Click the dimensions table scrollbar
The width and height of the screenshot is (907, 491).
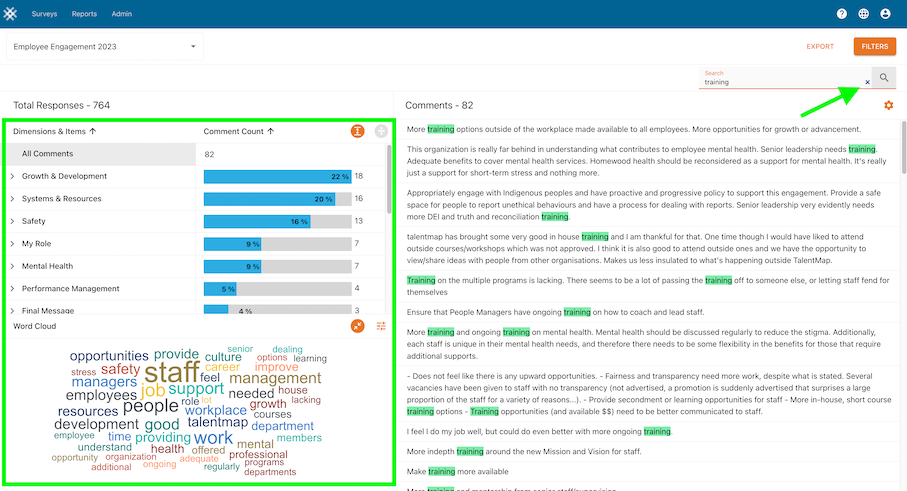(x=389, y=179)
